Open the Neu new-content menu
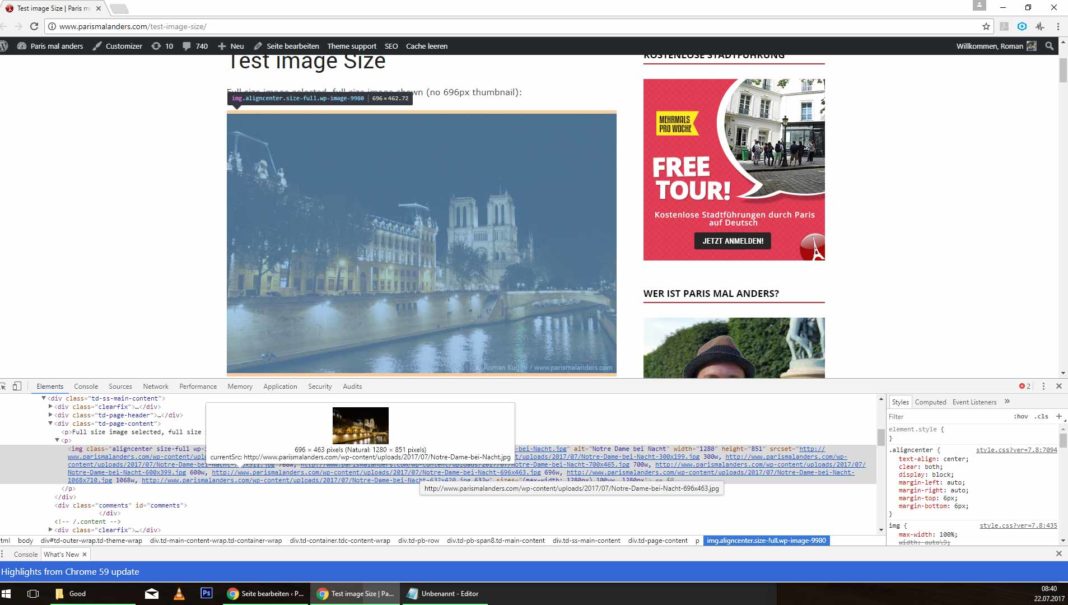This screenshot has width=1068, height=605. 231,46
